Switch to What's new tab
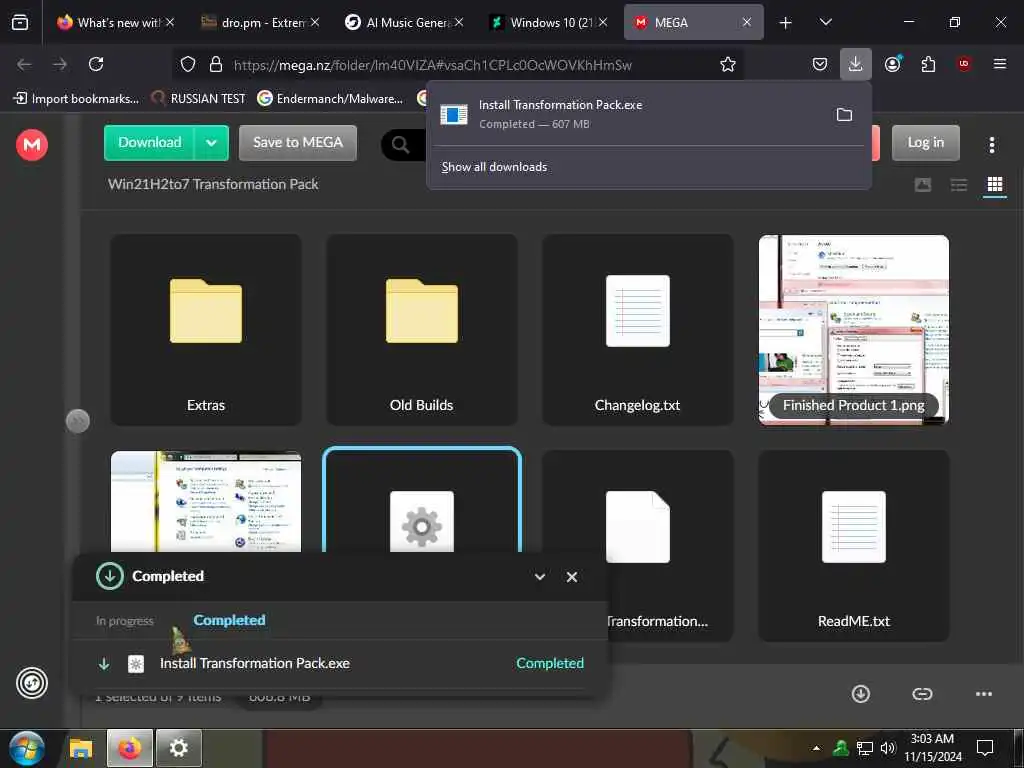Screen dimensions: 1024x768 (x=116, y=22)
